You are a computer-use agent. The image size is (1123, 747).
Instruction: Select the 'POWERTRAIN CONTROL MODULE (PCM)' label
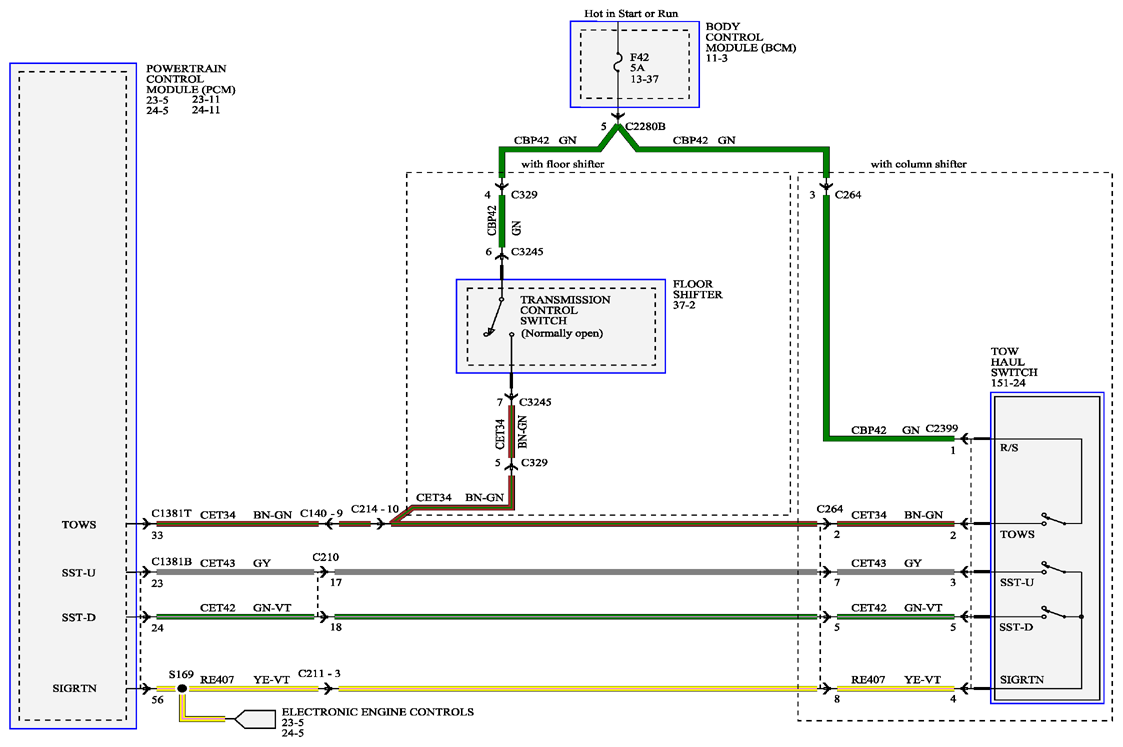191,79
